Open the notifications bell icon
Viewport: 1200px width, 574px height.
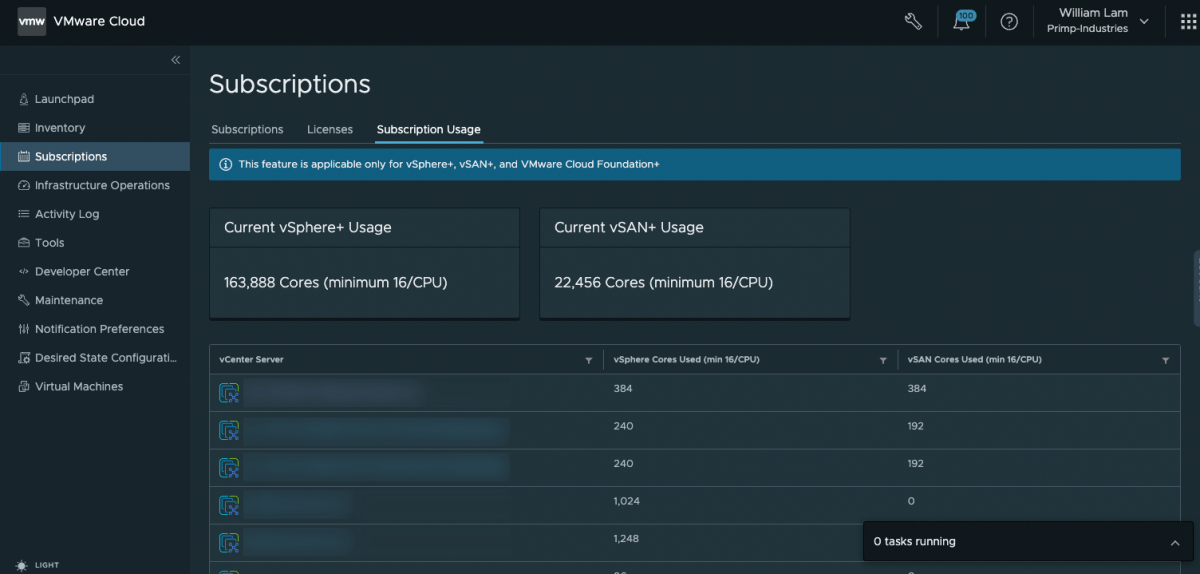[x=962, y=21]
